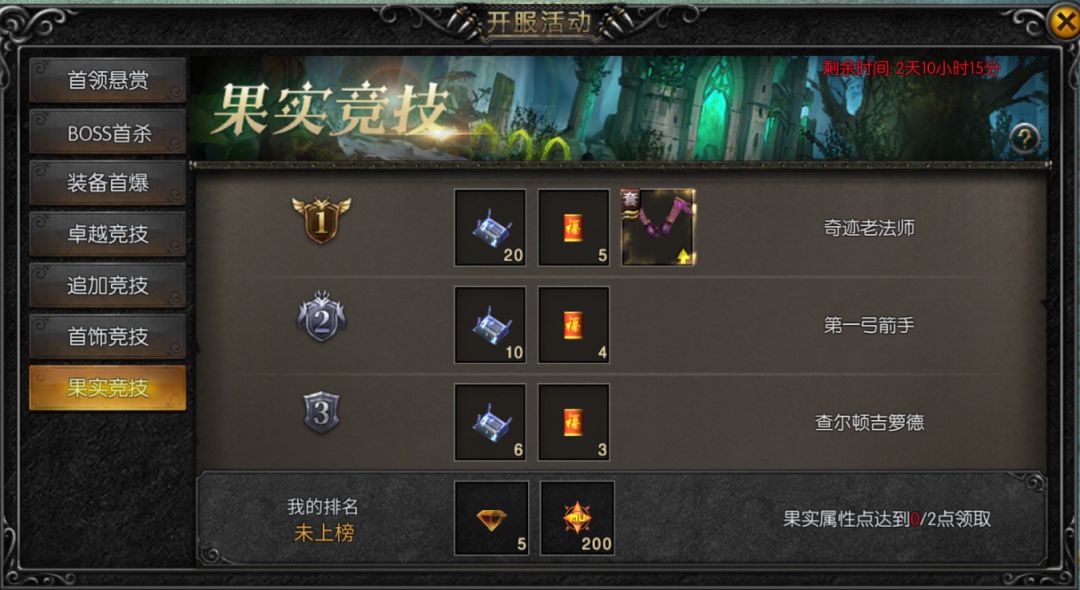View the orange diamond reward with 5
The image size is (1080, 590).
click(x=491, y=518)
